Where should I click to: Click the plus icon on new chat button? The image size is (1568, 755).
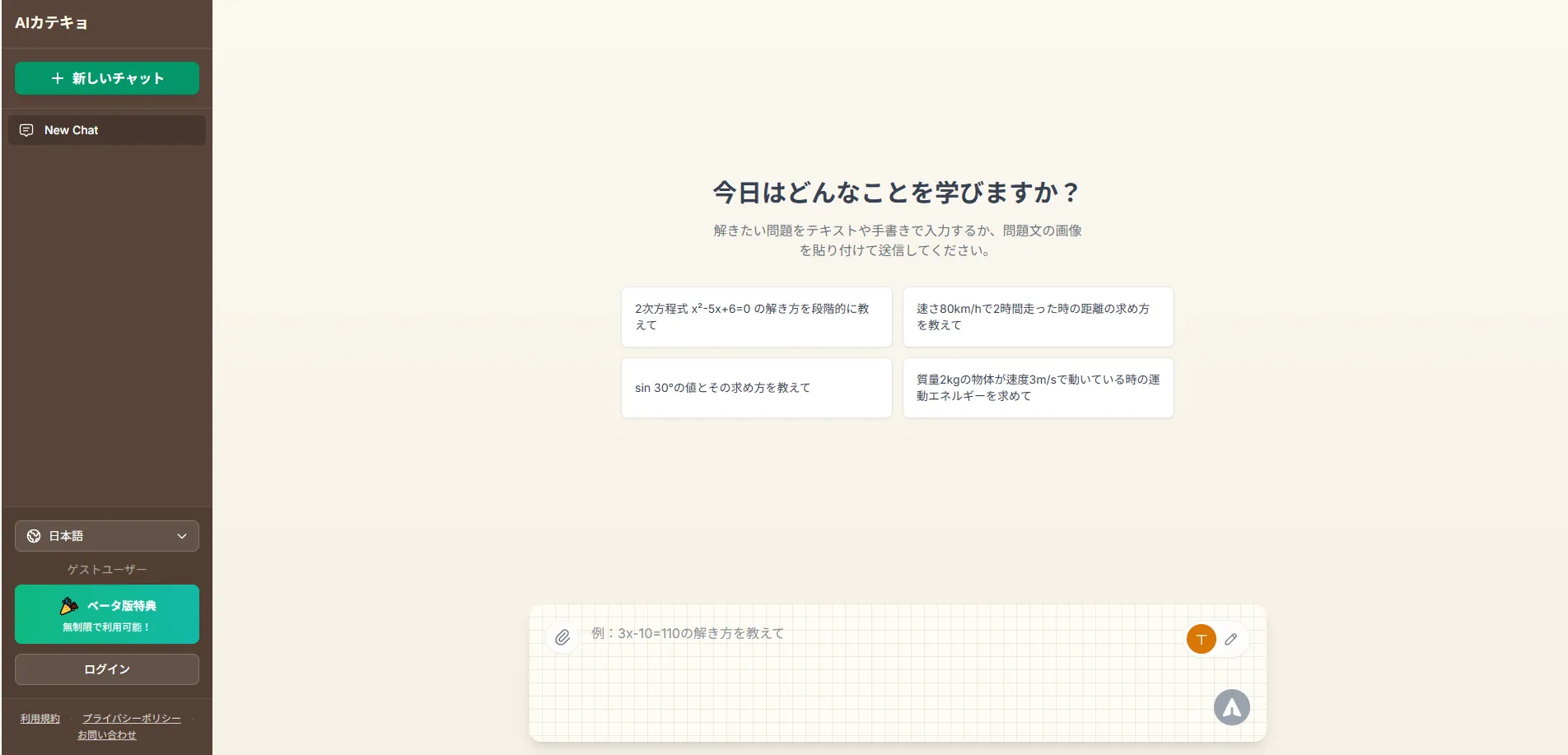pyautogui.click(x=58, y=78)
